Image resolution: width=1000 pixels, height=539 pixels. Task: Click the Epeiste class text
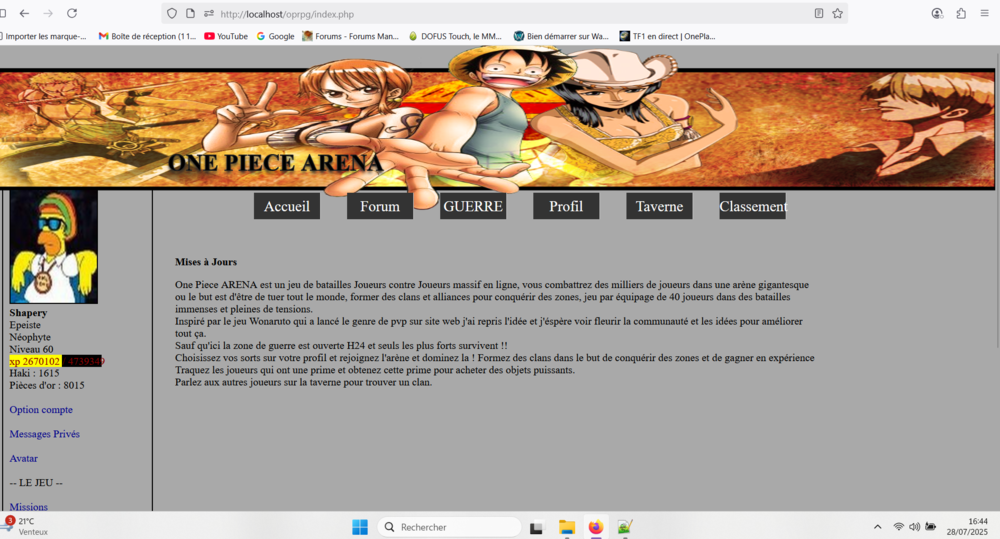pos(25,325)
